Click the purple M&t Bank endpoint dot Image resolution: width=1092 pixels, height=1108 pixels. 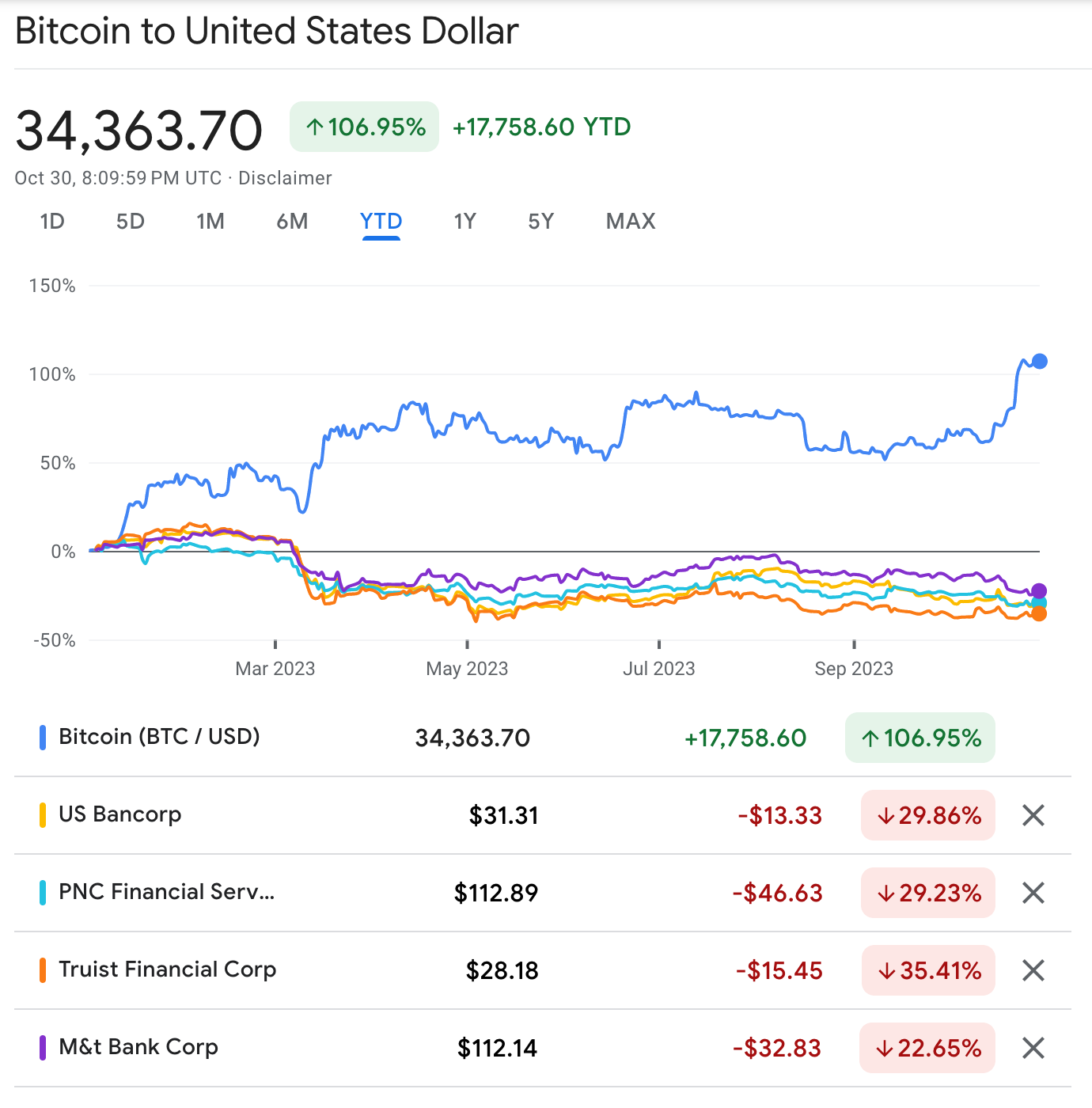pyautogui.click(x=1039, y=590)
